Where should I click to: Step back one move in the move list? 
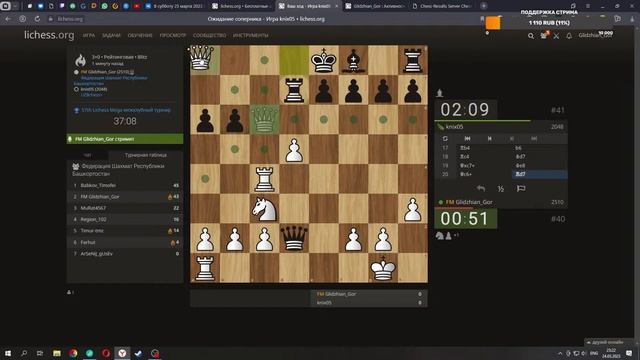tap(489, 139)
